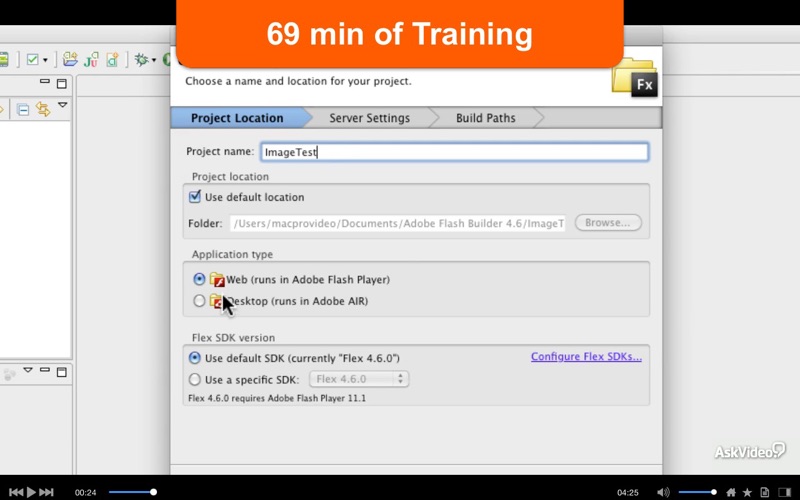Click the document notes icon in player bar
This screenshot has height=500, width=800.
coord(764,492)
